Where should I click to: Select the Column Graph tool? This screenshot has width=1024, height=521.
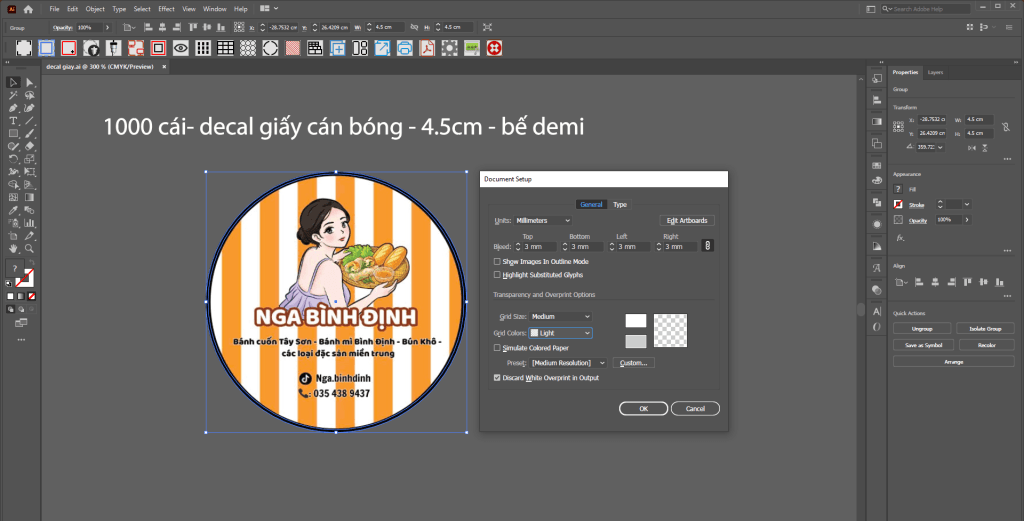29,223
